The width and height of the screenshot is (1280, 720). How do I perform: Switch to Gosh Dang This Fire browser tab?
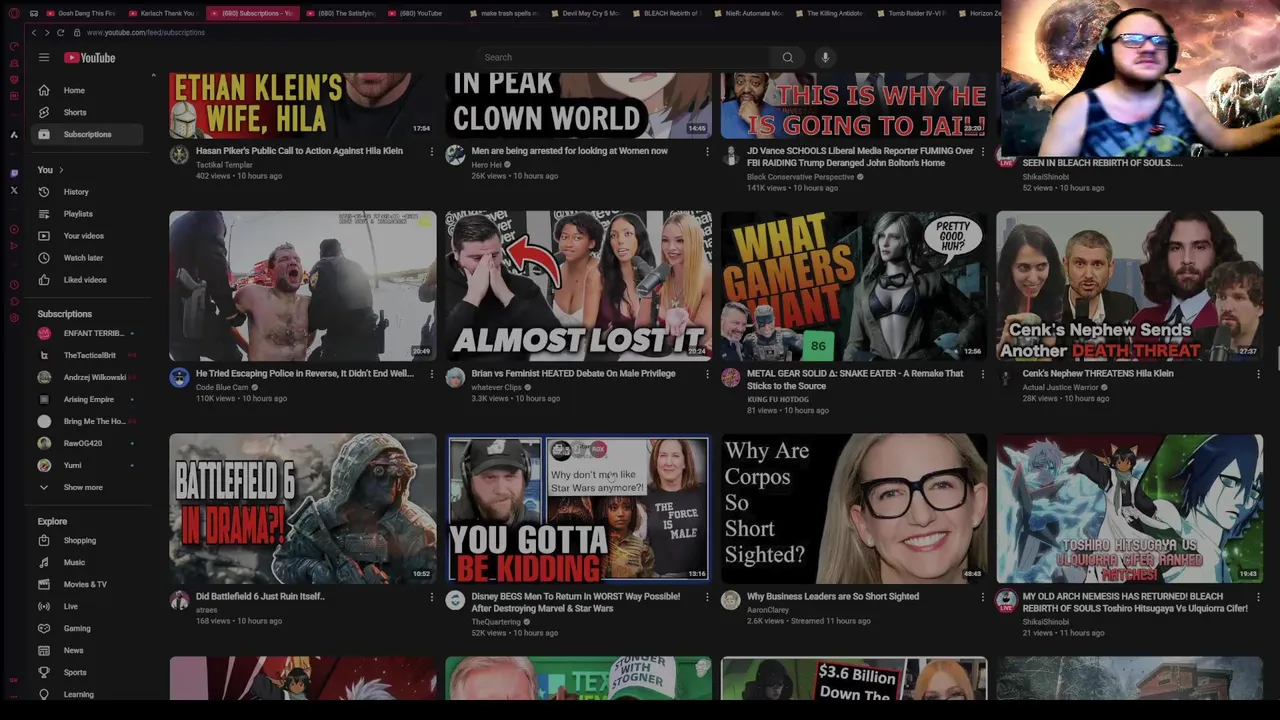pyautogui.click(x=83, y=13)
